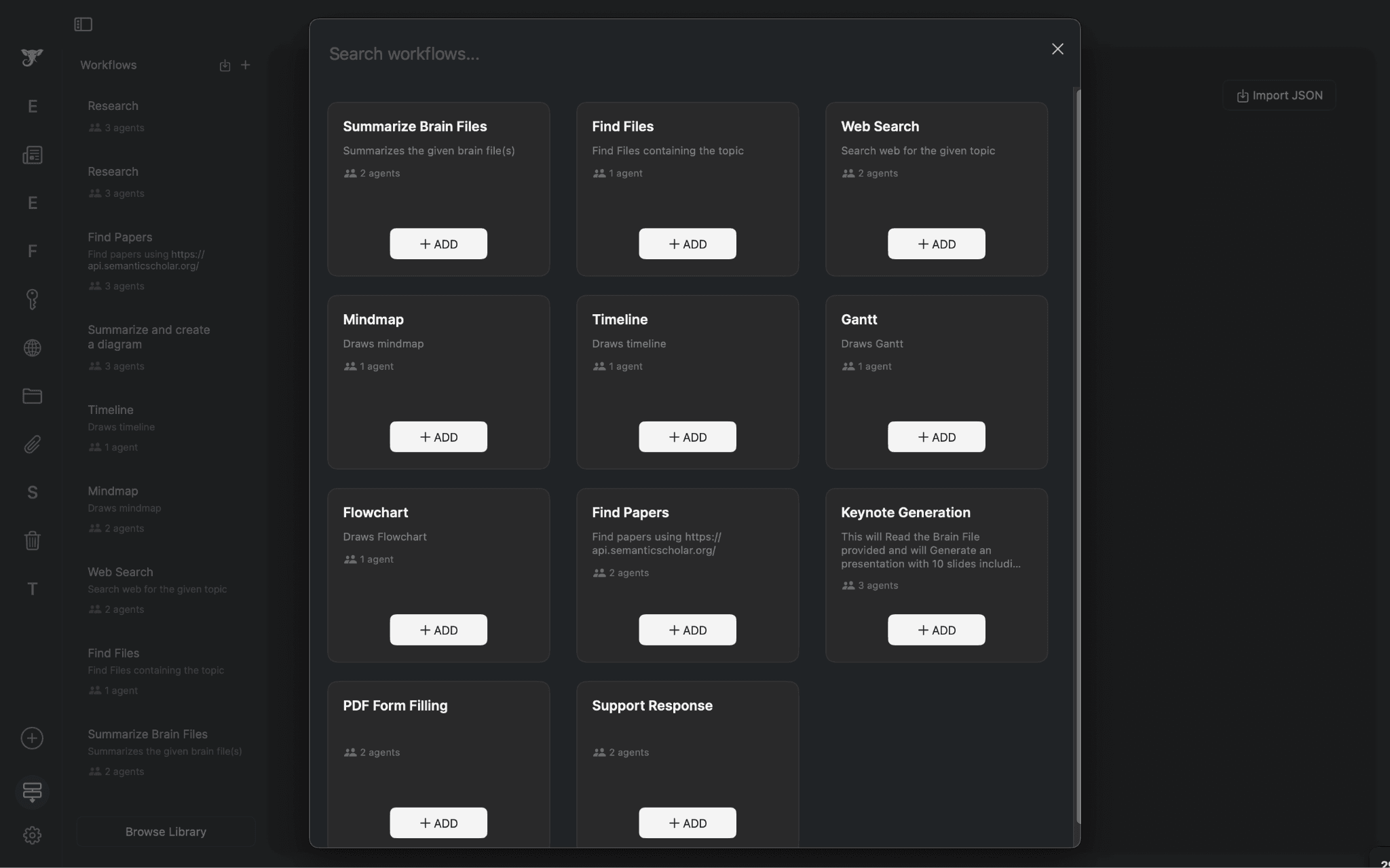
Task: Select Find Papers in Workflows list
Action: pyautogui.click(x=120, y=238)
